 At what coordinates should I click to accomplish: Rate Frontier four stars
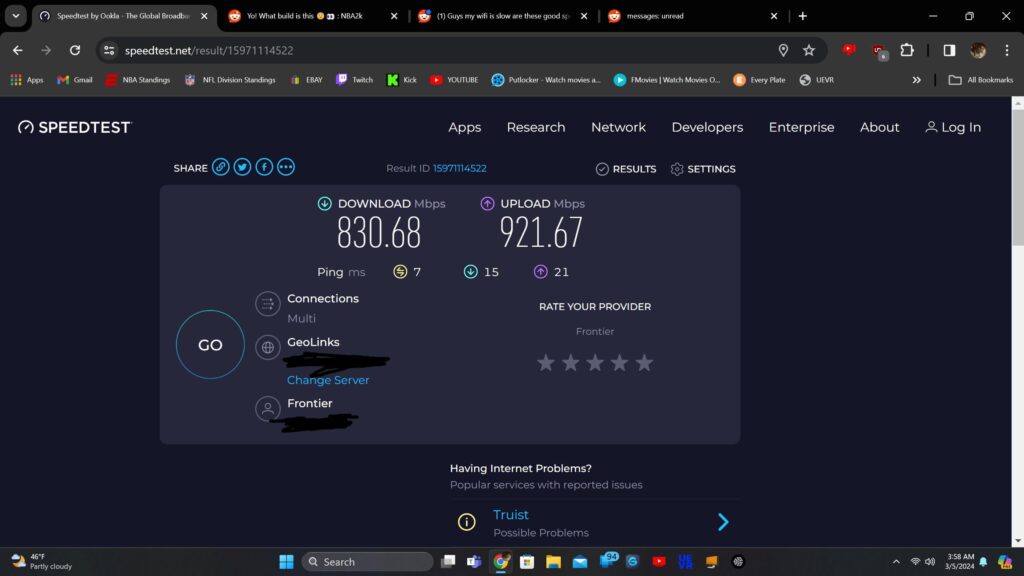click(619, 362)
